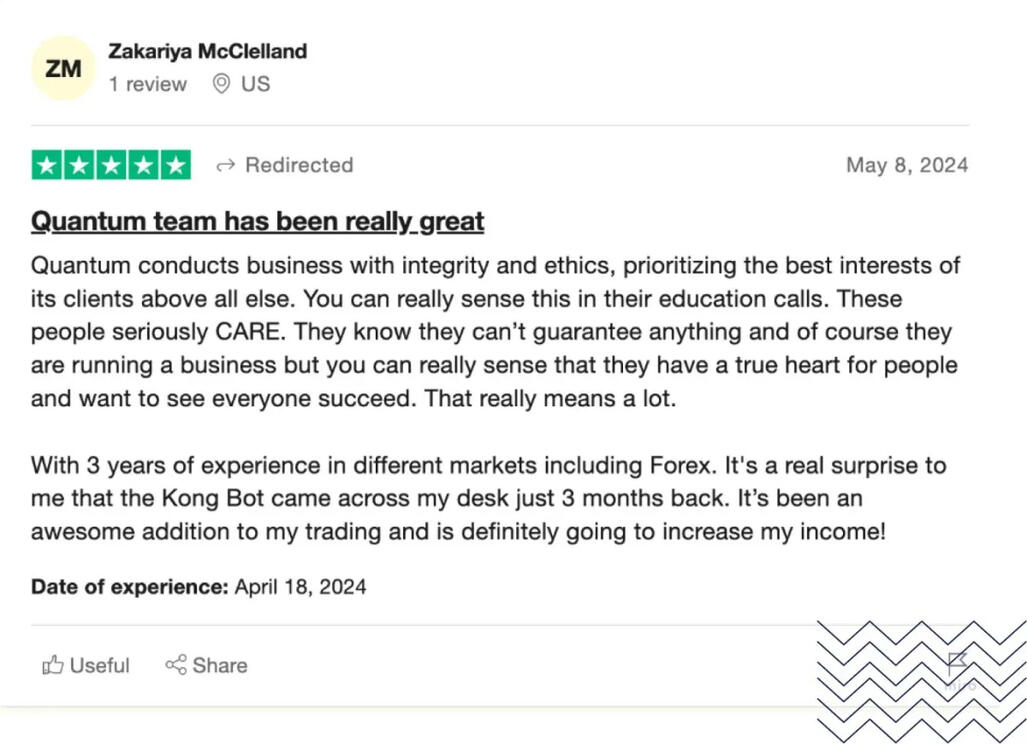
Task: Click the paragraph starting "Quantum conducts business"
Action: coord(495,332)
